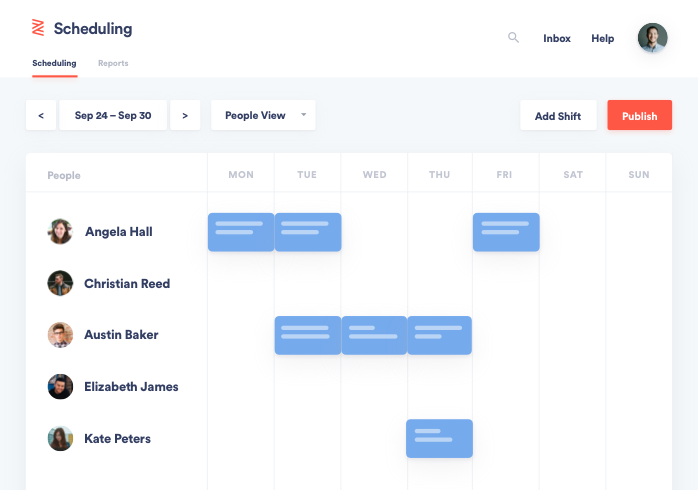Go to the previous week
The width and height of the screenshot is (698, 490).
(x=41, y=115)
